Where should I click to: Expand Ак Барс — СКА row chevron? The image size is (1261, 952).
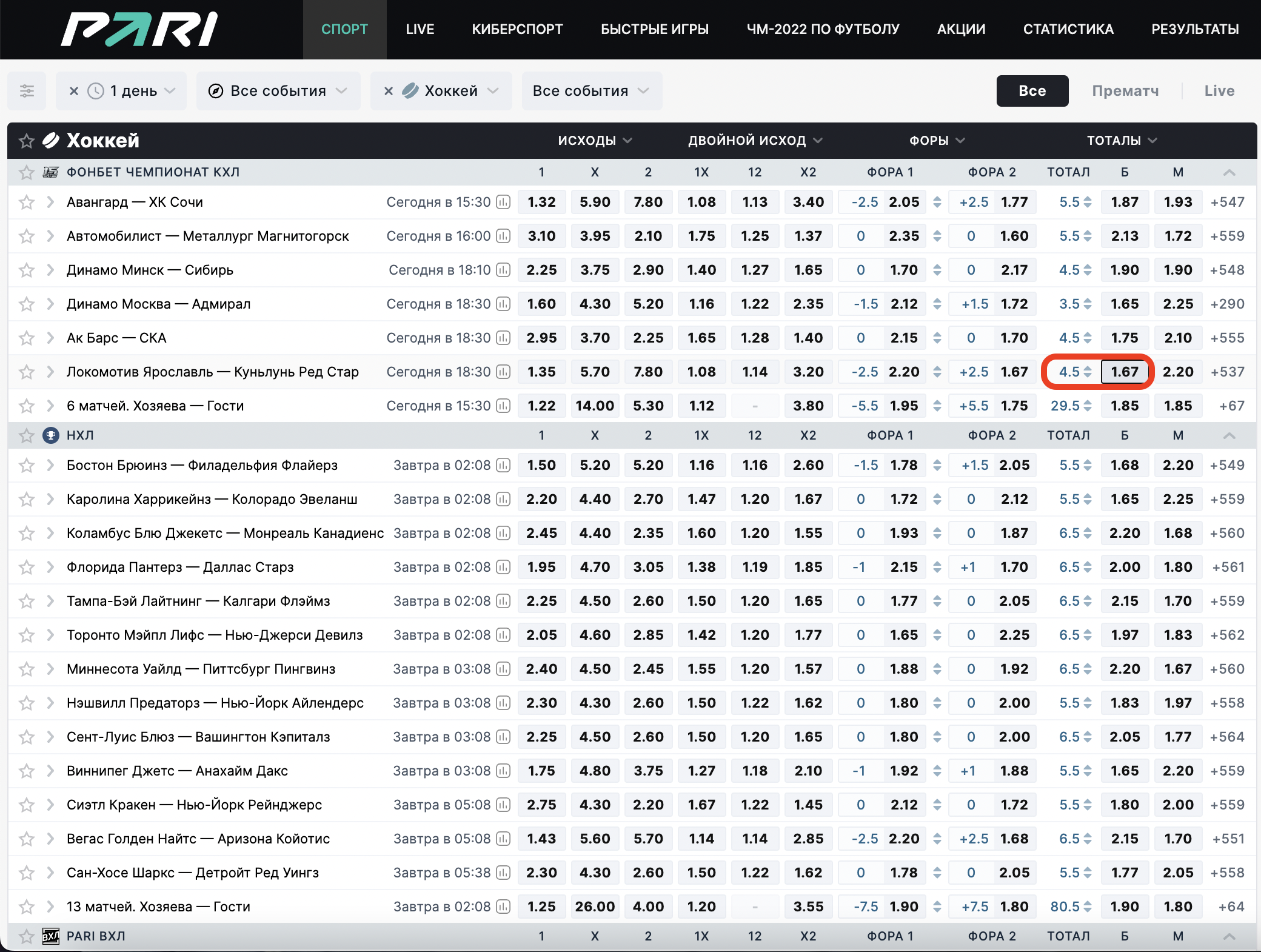coord(50,338)
